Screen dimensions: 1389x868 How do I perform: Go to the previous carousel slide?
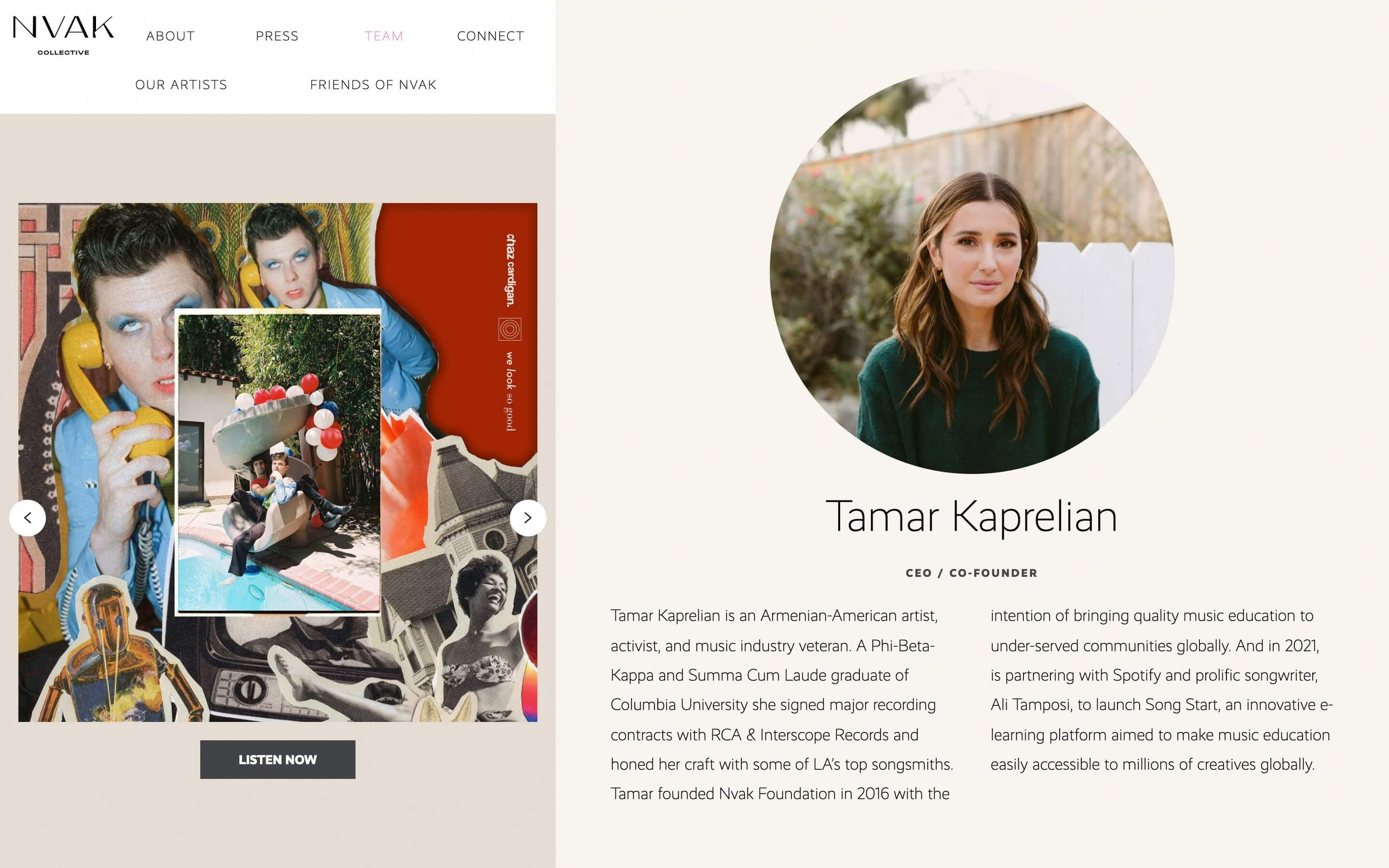coord(27,518)
